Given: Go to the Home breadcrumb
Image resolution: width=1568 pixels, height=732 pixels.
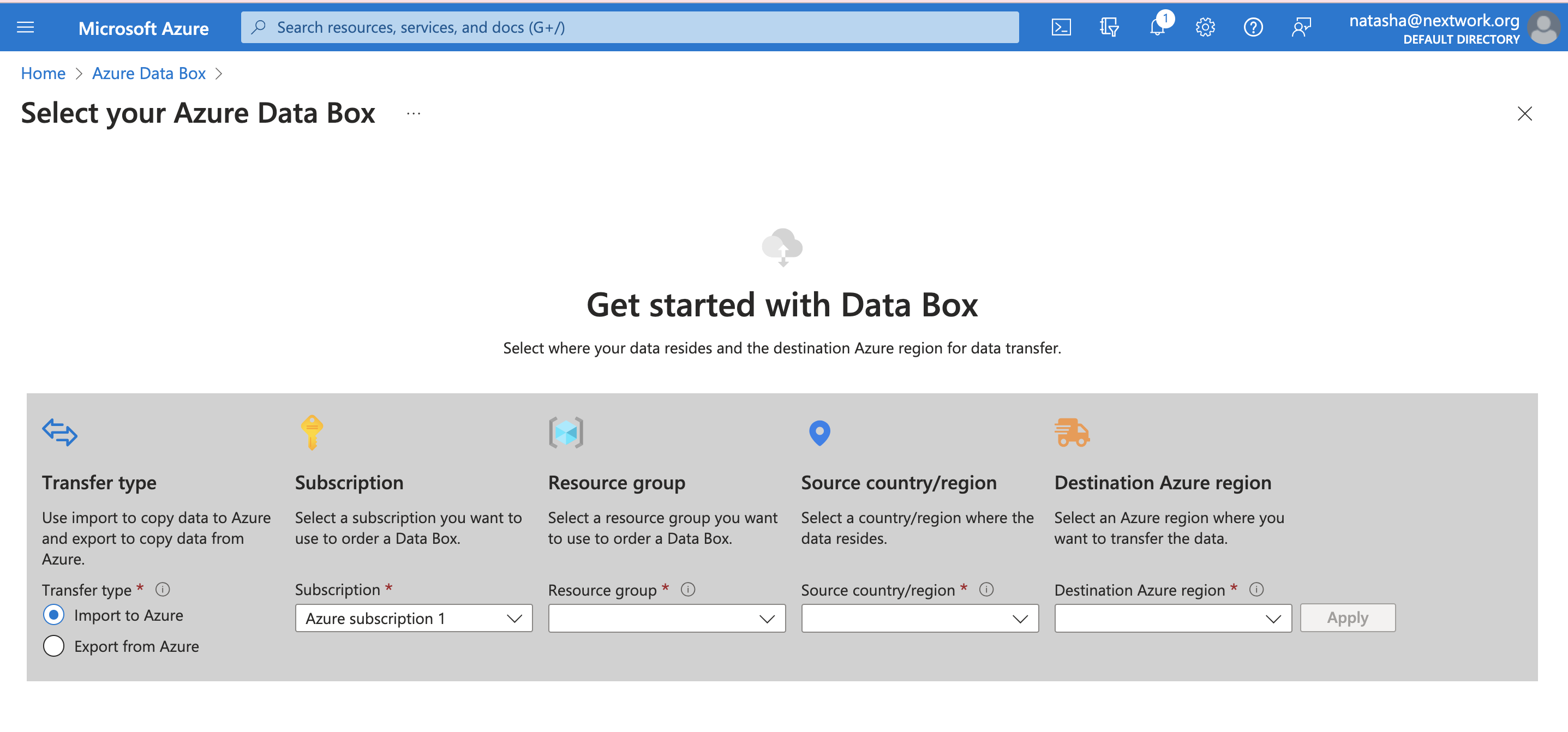Looking at the screenshot, I should [x=43, y=73].
